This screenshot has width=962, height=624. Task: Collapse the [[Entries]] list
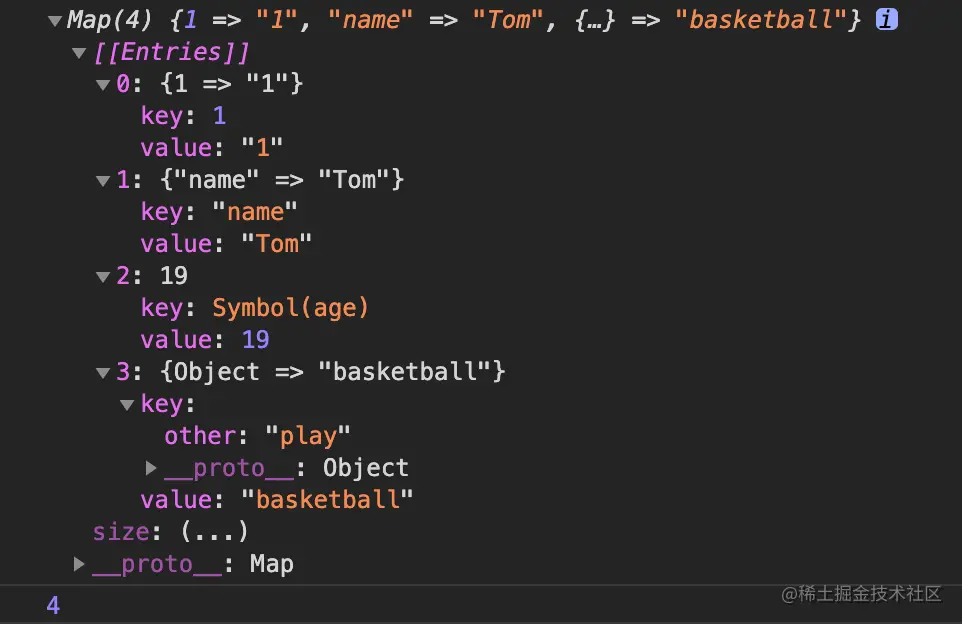79,53
